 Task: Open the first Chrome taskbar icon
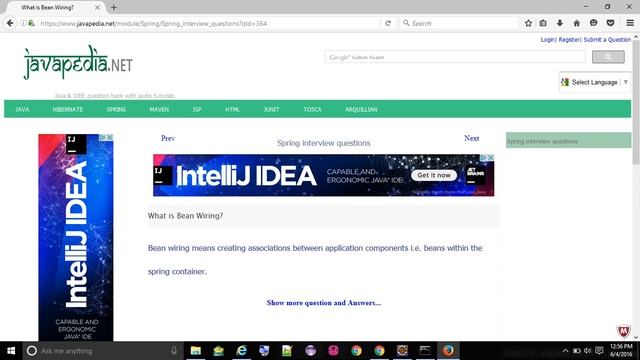[x=356, y=351]
